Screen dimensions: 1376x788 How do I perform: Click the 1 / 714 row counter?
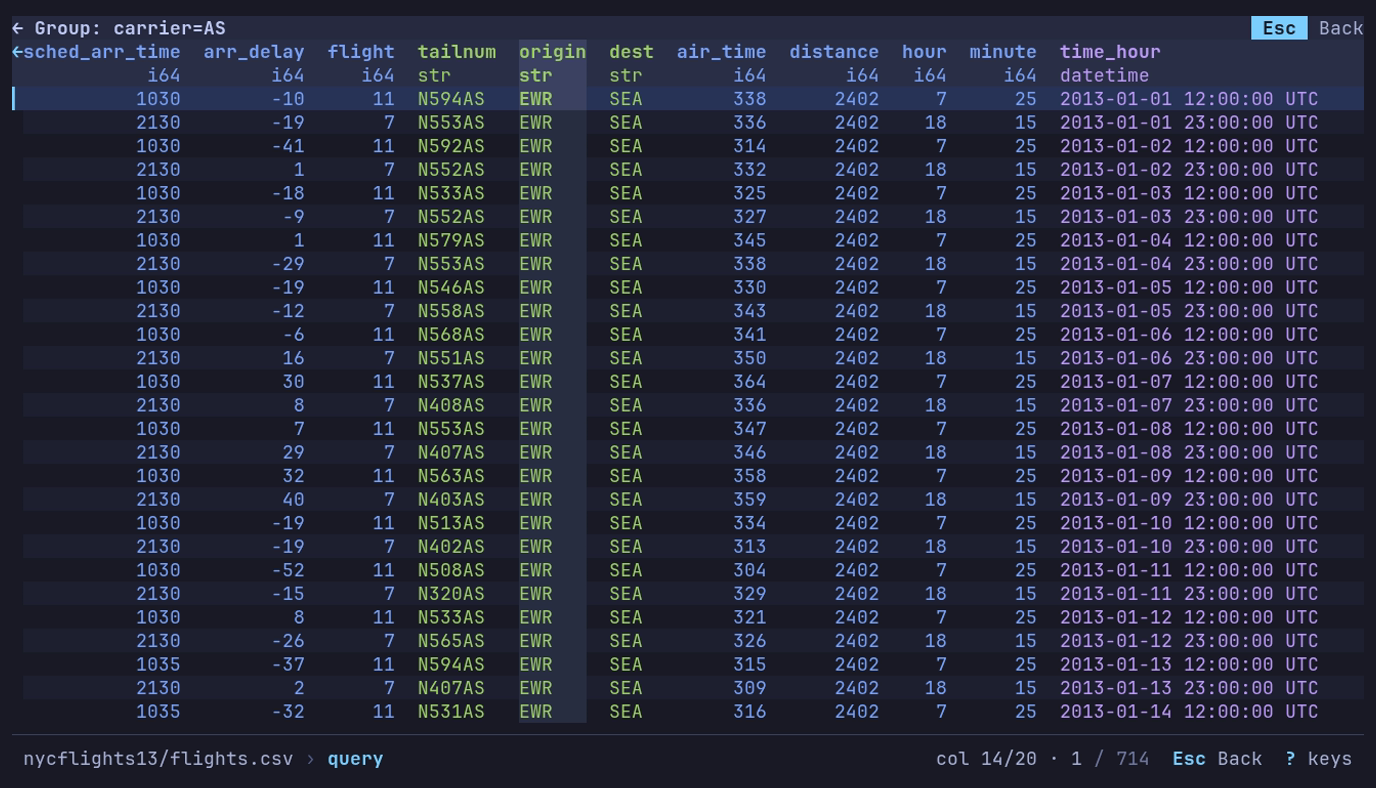click(x=1110, y=759)
